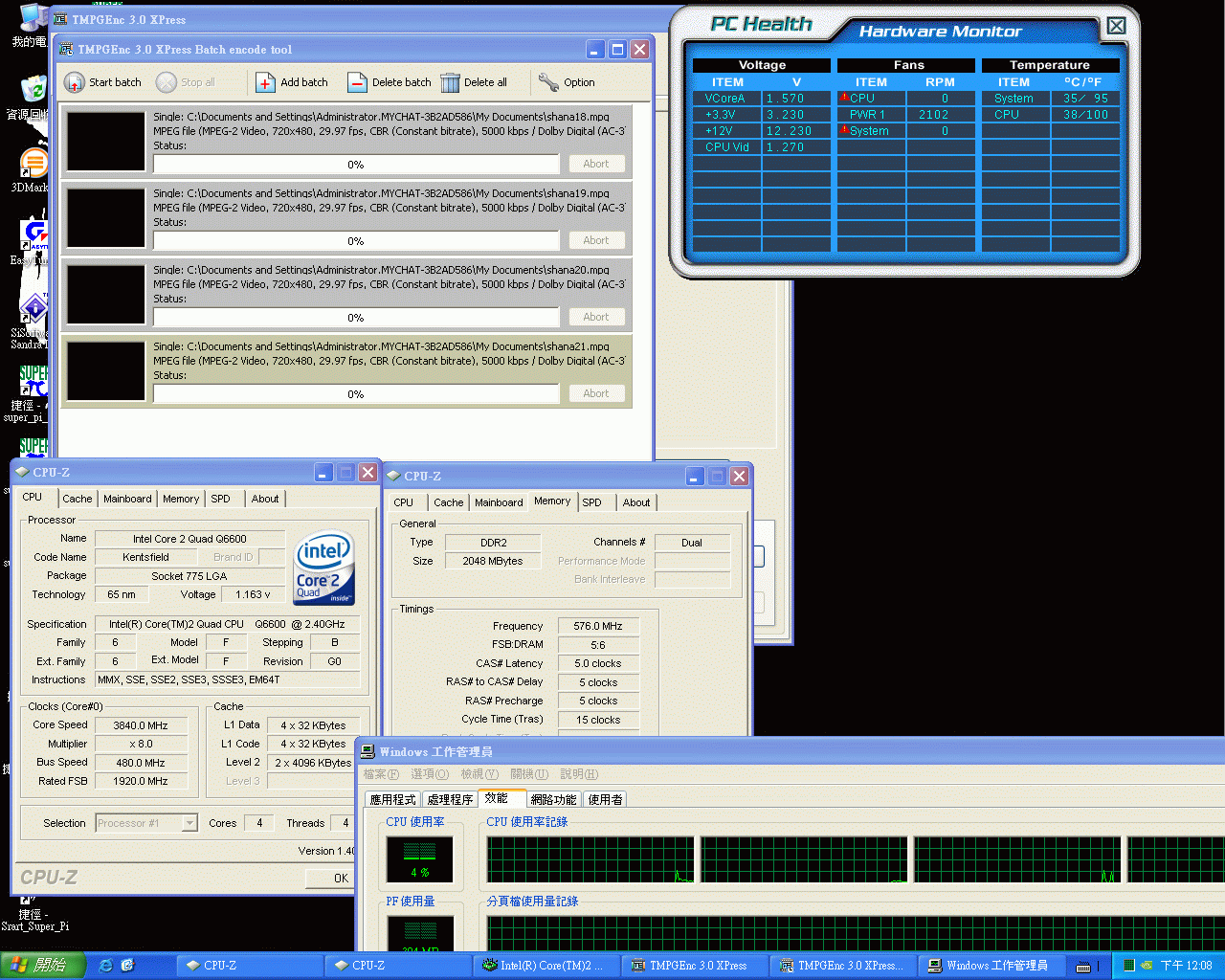Screen dimensions: 1225x980
Task: Click the shana20.mpg progress bar
Action: point(356,318)
